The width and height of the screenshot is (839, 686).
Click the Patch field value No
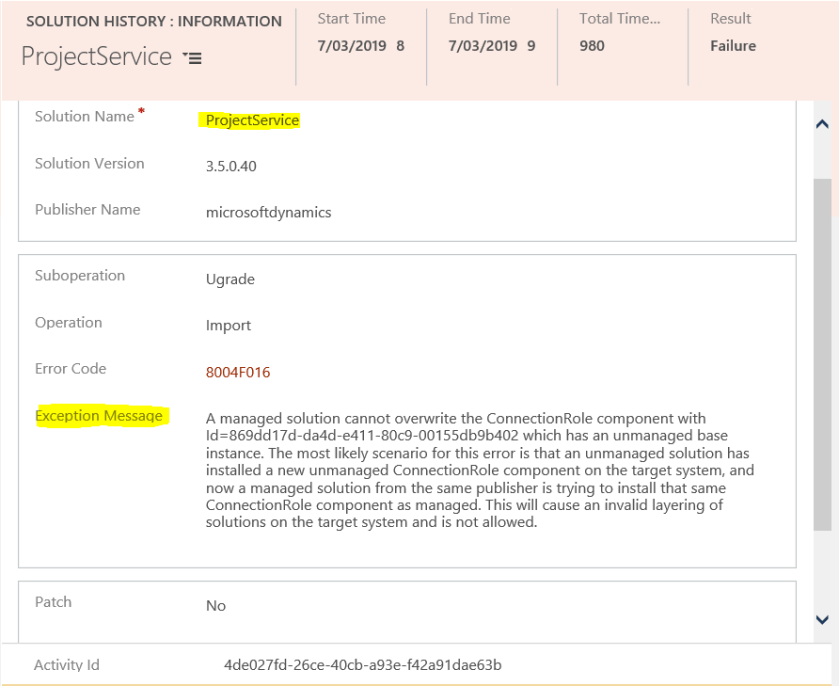(x=217, y=606)
